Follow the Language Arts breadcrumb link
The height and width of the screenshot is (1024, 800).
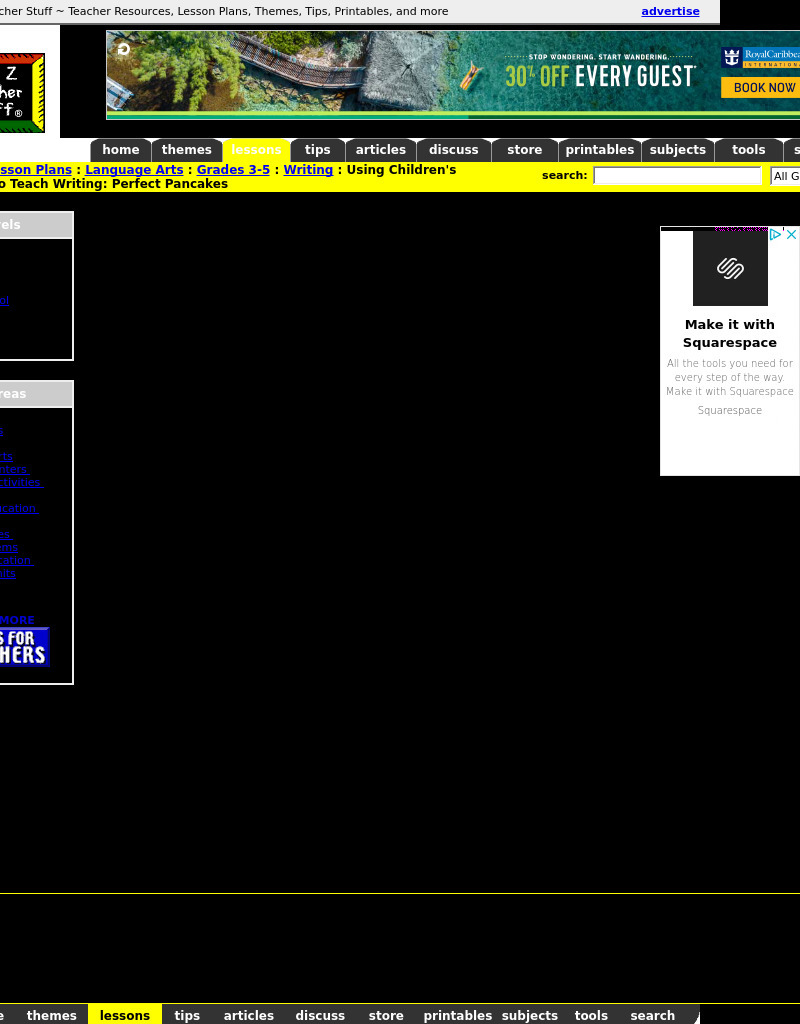pyautogui.click(x=134, y=170)
